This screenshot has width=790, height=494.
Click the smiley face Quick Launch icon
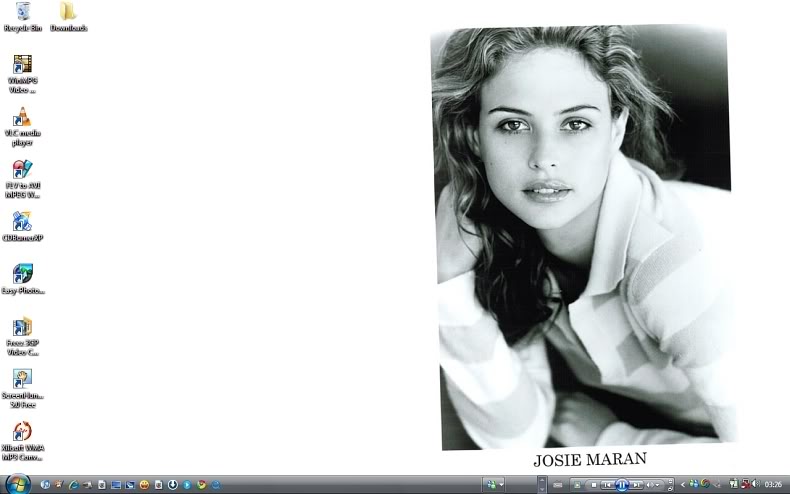tap(144, 485)
